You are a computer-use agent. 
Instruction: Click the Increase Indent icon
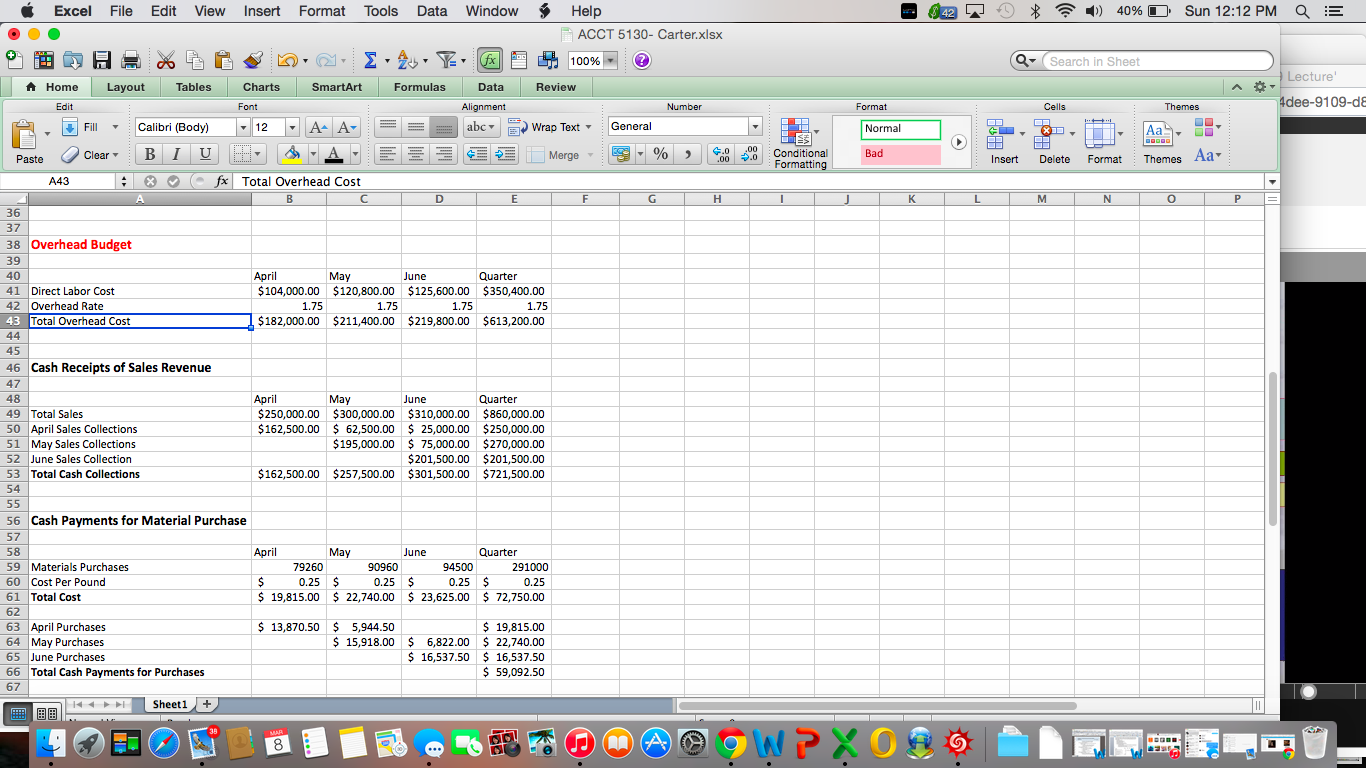point(505,154)
